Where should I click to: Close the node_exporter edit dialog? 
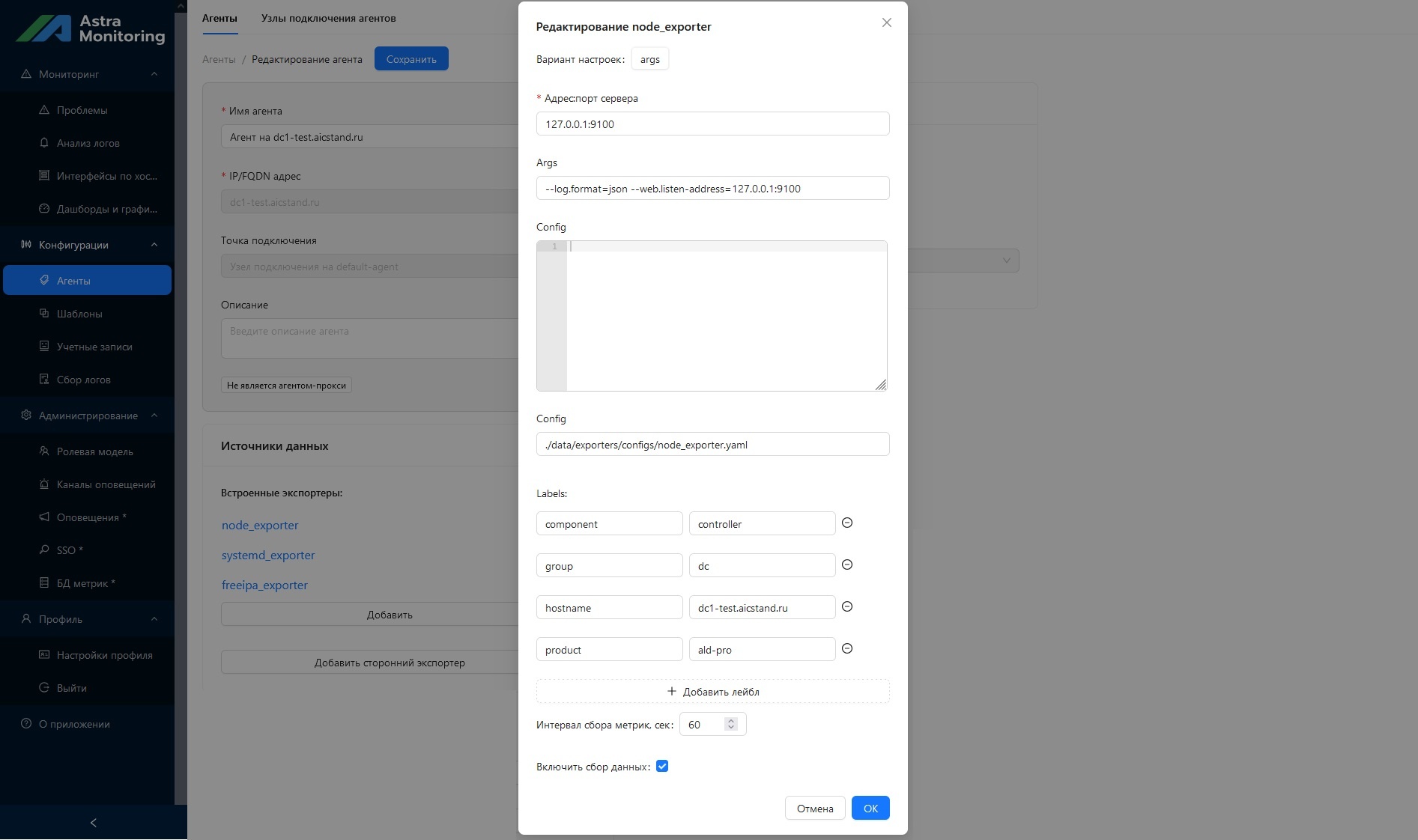pos(887,23)
